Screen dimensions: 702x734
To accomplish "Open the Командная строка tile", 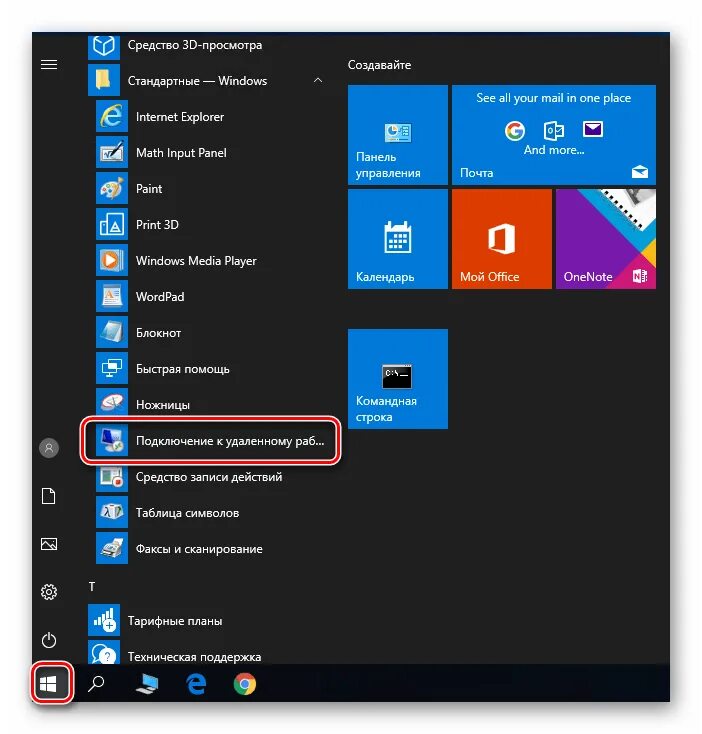I will [x=398, y=379].
